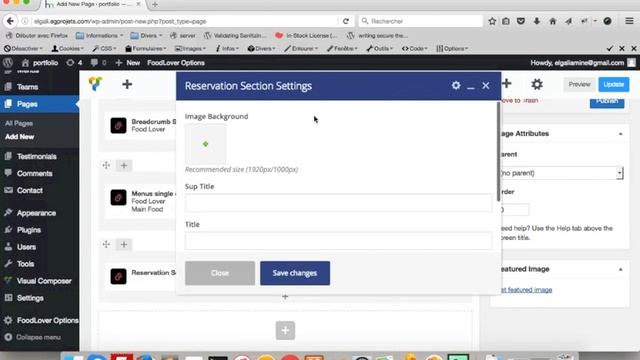Image resolution: width=640 pixels, height=360 pixels.
Task: Click the Pocket icon in browser toolbar
Action: 521,21
